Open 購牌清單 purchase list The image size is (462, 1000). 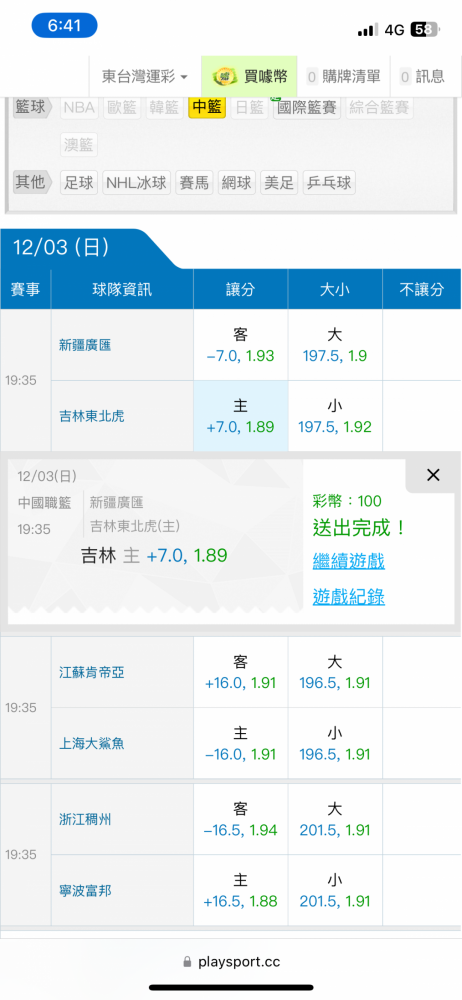click(344, 77)
